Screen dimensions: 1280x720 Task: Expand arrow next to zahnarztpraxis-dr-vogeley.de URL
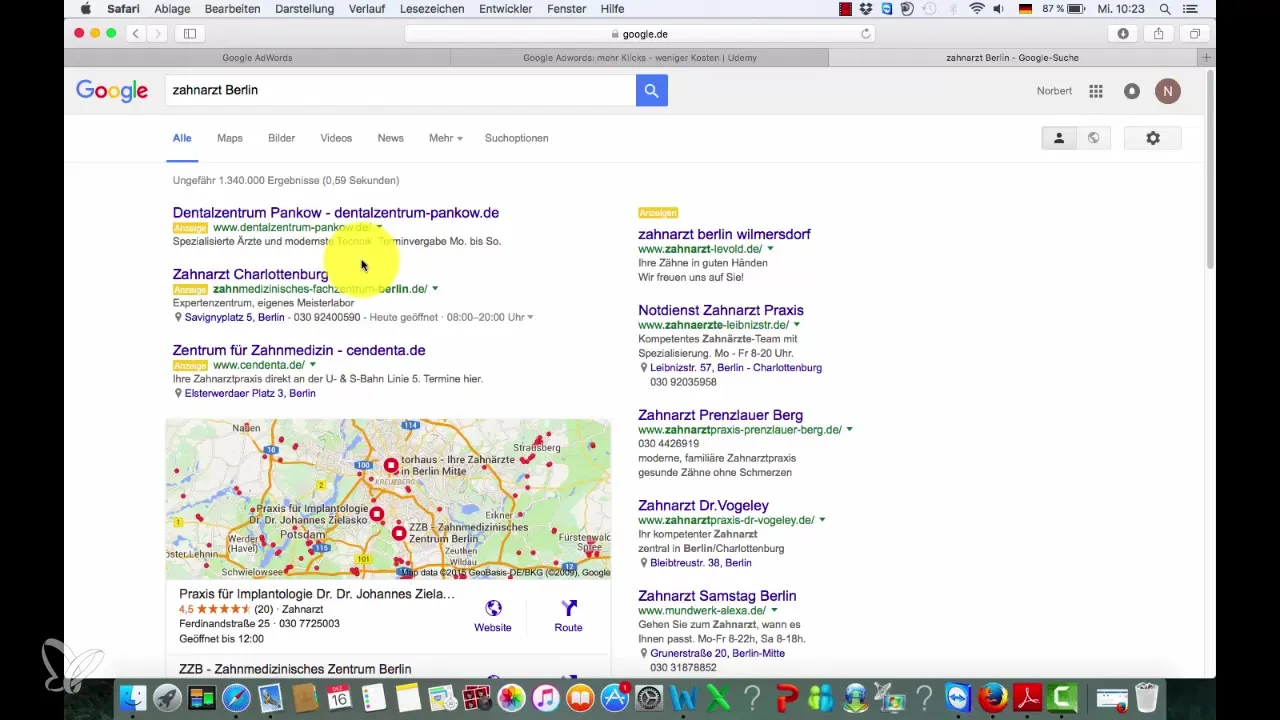[823, 520]
